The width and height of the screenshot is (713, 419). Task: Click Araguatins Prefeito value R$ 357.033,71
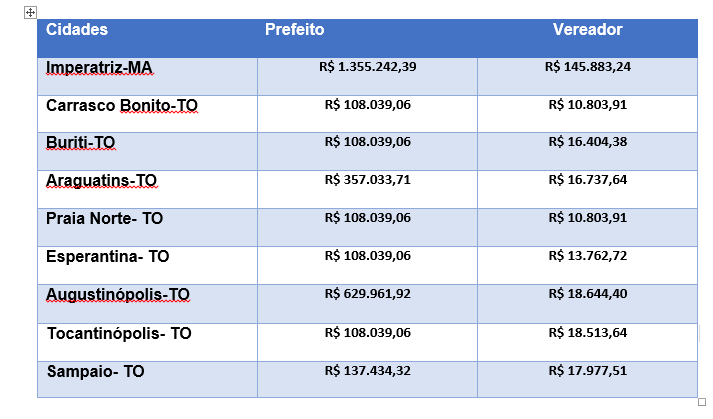[x=367, y=180]
